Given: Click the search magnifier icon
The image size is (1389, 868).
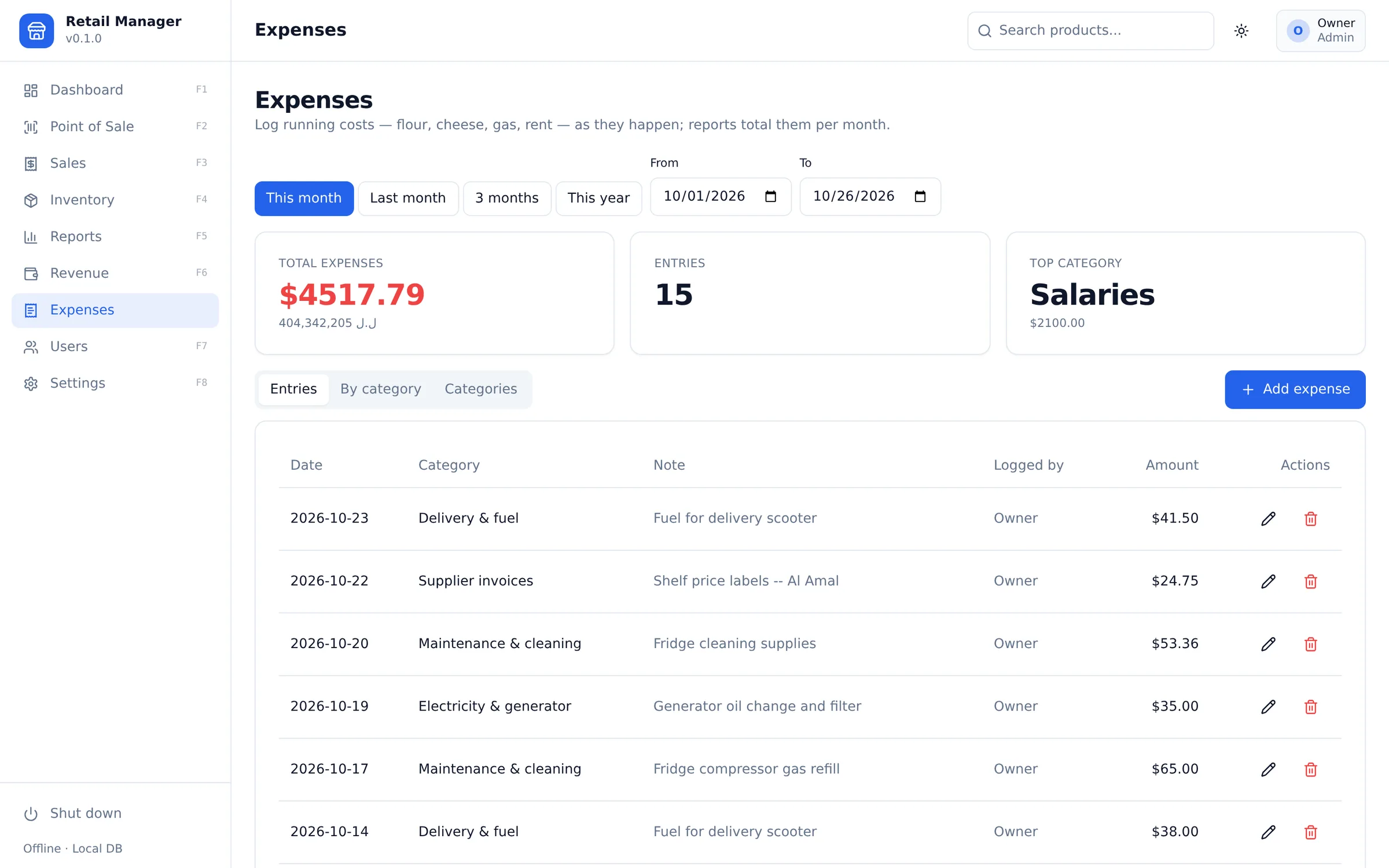Looking at the screenshot, I should point(984,31).
